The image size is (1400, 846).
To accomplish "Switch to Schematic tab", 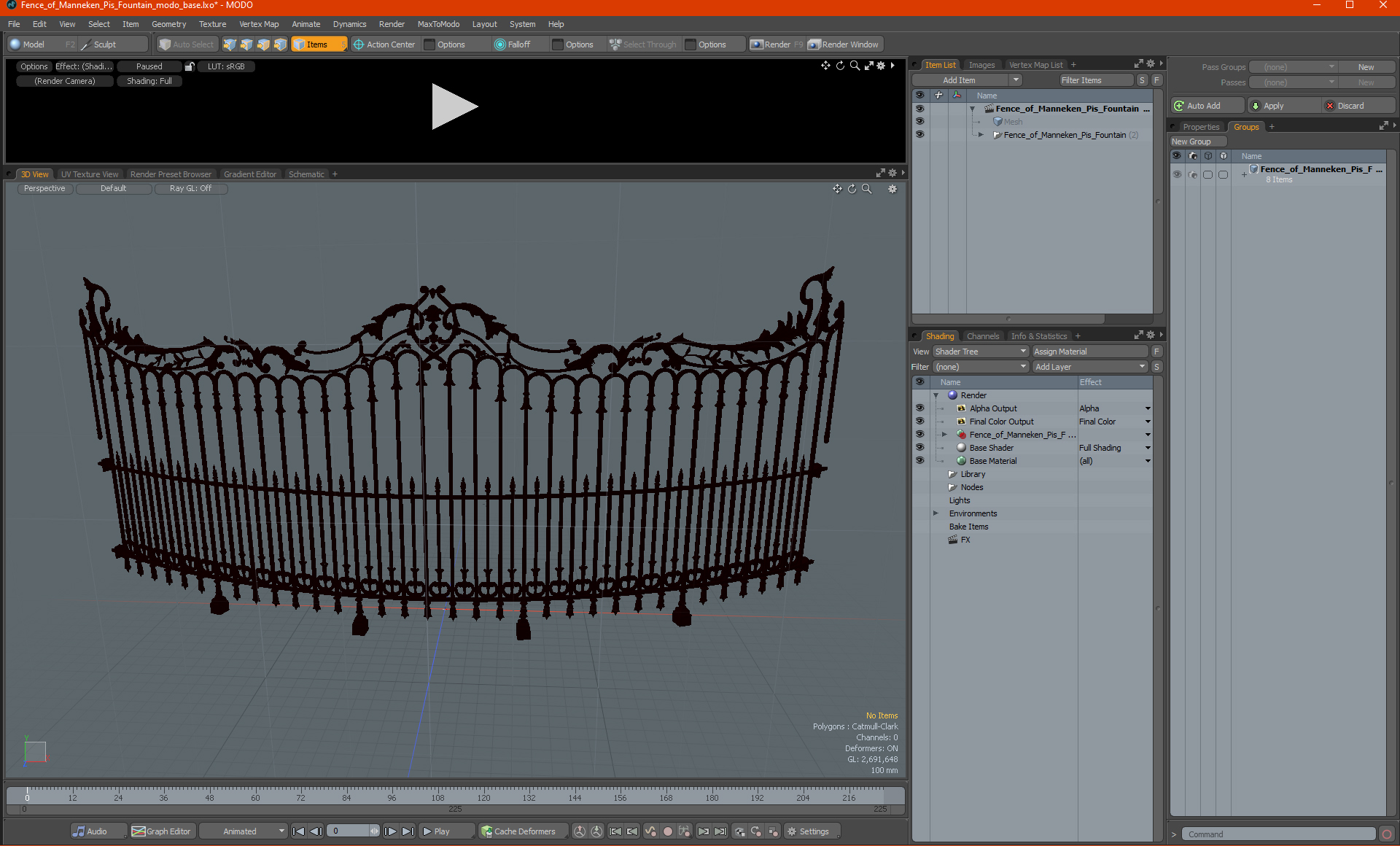I will point(306,174).
